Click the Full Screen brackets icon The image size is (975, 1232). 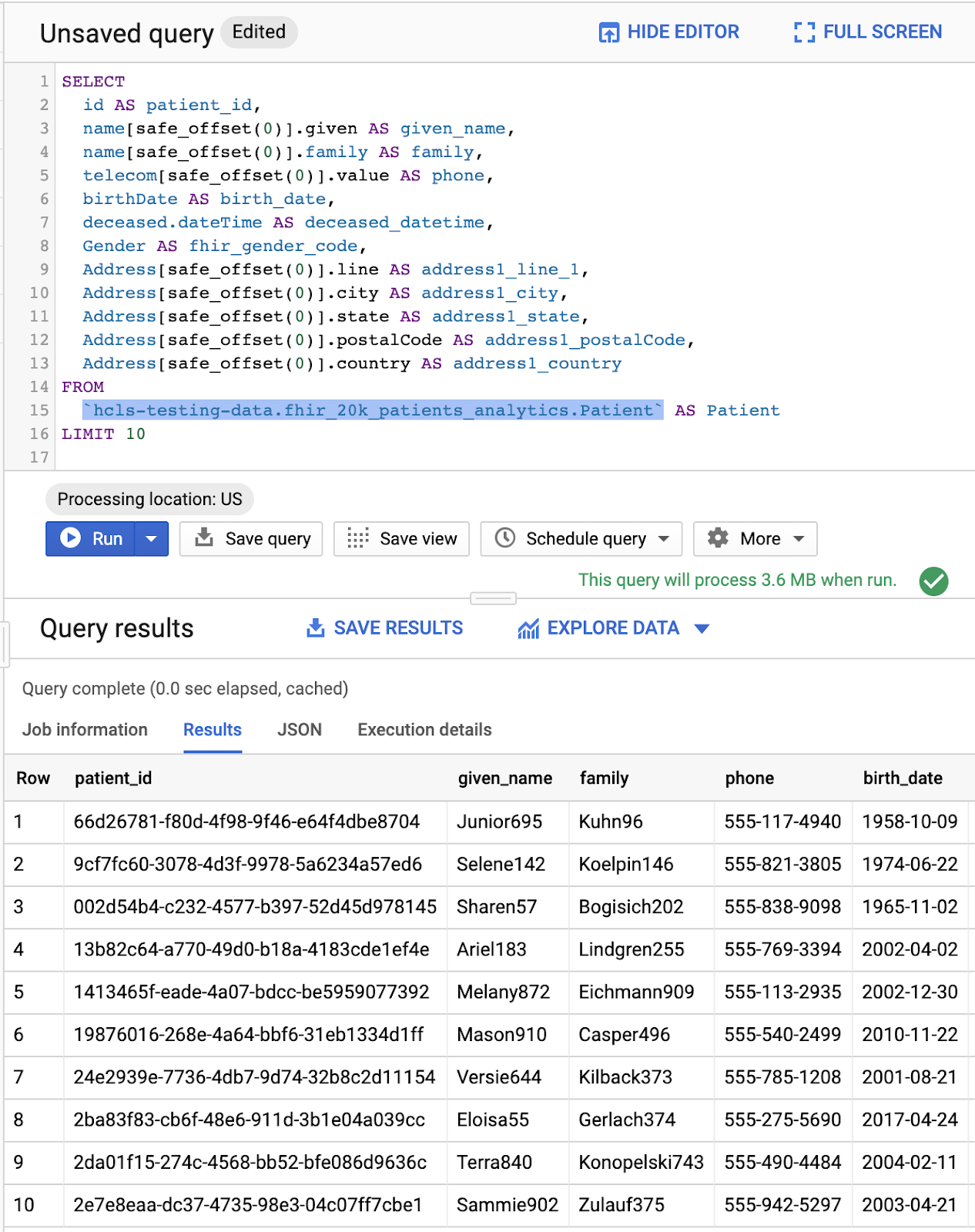(x=804, y=32)
